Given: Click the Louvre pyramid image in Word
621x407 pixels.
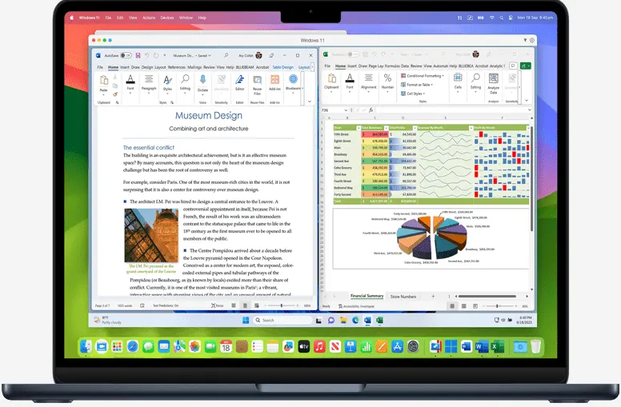Looking at the screenshot, I should click(x=151, y=236).
